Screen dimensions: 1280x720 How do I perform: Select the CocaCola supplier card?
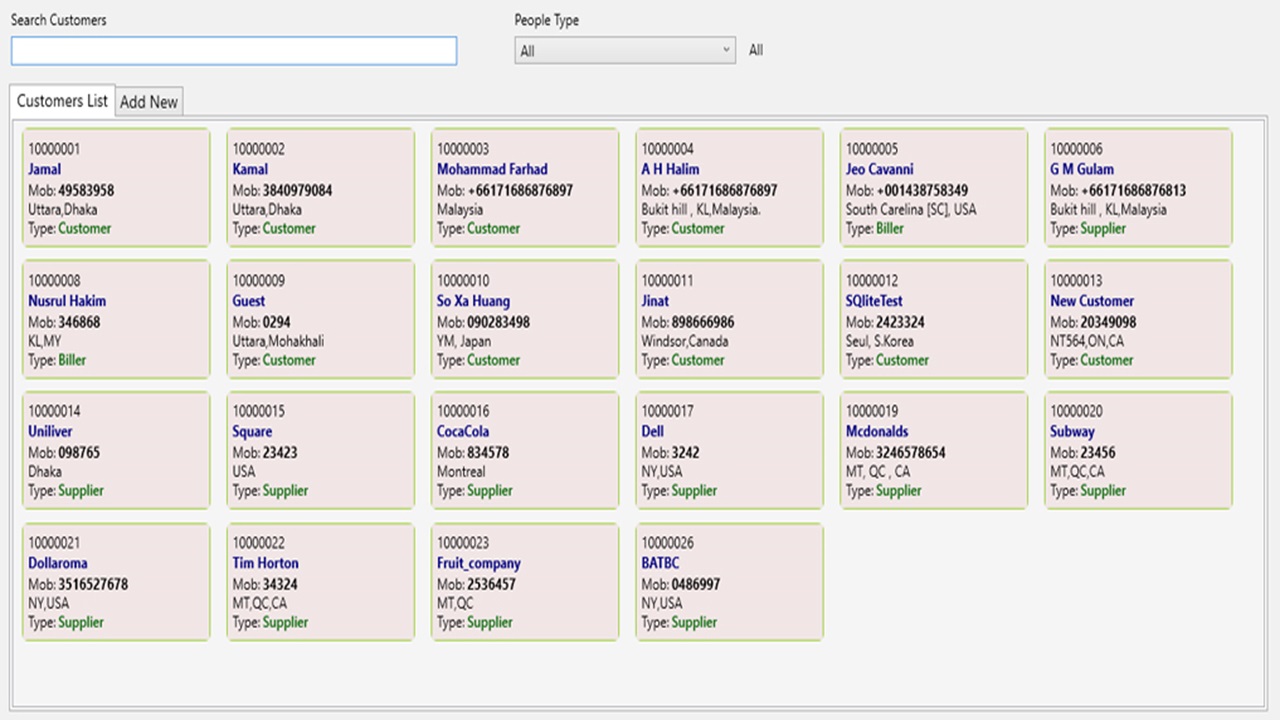(x=524, y=449)
